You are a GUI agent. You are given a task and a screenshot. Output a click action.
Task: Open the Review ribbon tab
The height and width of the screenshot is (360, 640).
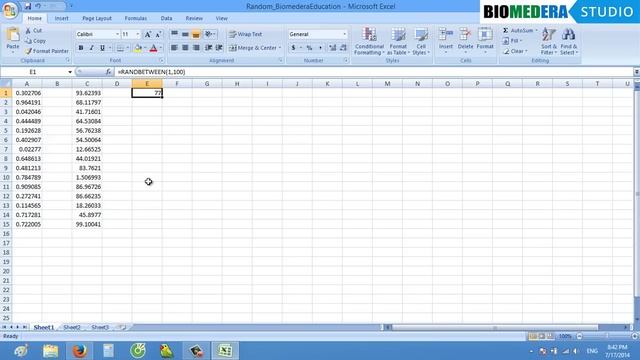pos(194,18)
